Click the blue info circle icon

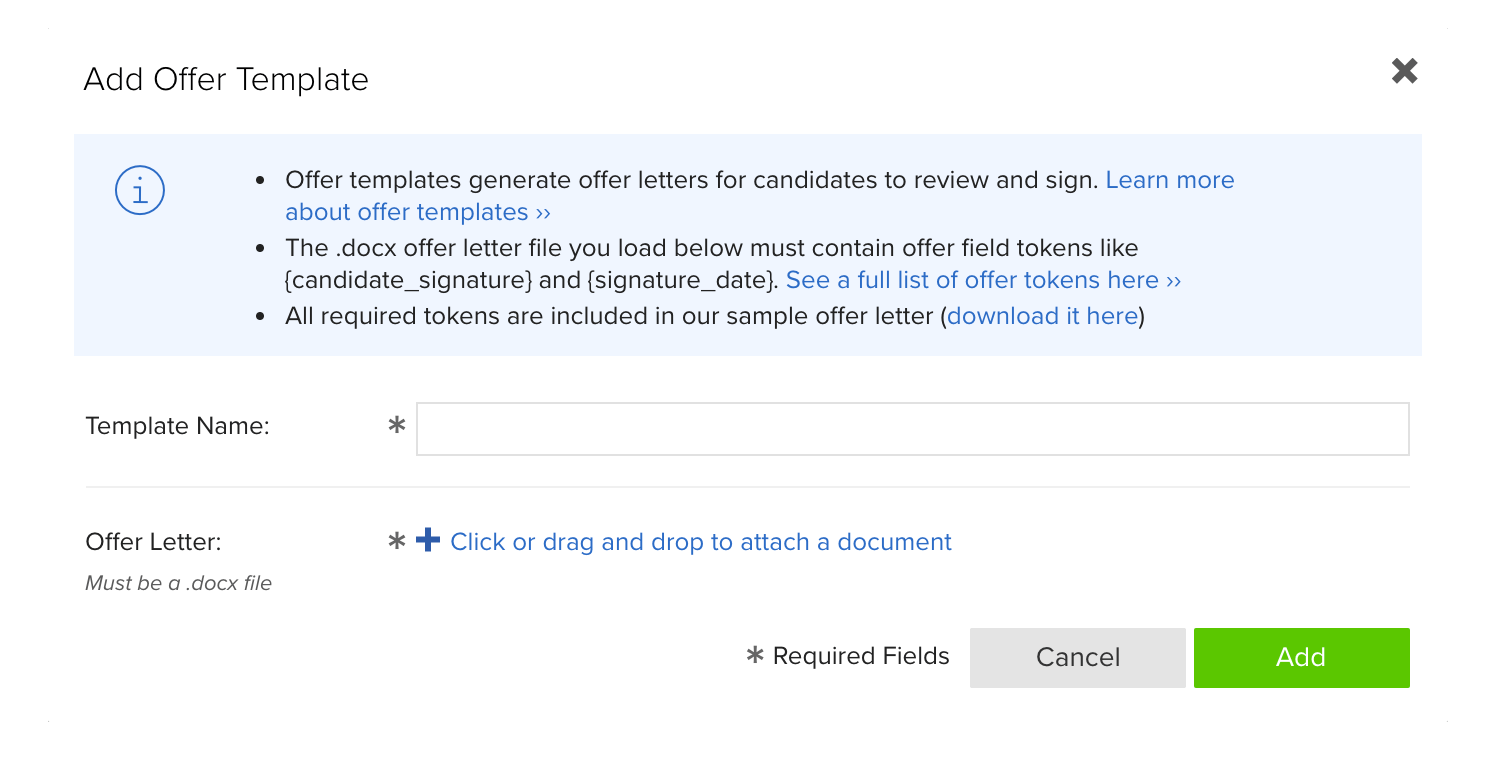[140, 190]
